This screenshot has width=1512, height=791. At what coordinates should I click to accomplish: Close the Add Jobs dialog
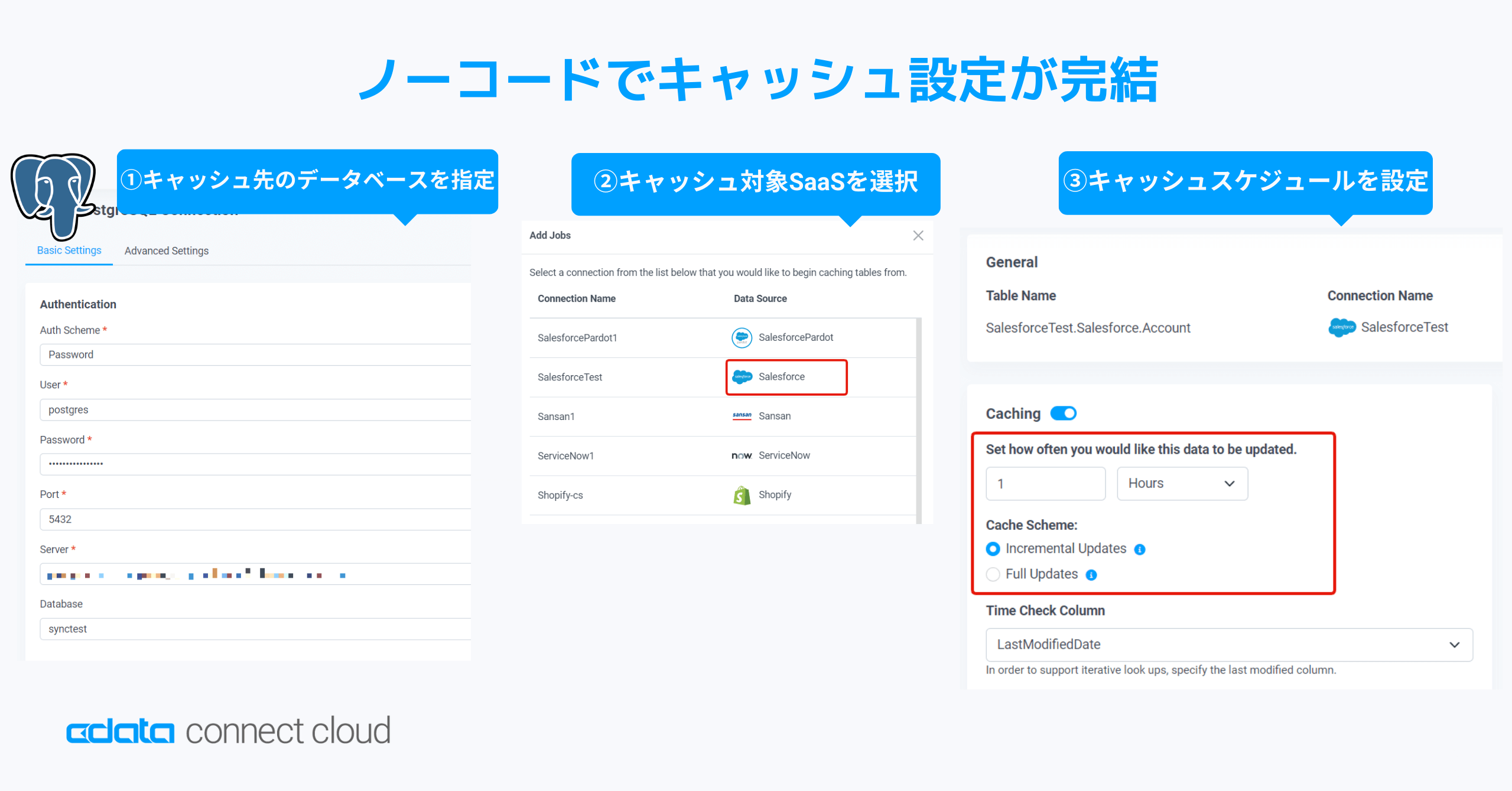(x=918, y=236)
